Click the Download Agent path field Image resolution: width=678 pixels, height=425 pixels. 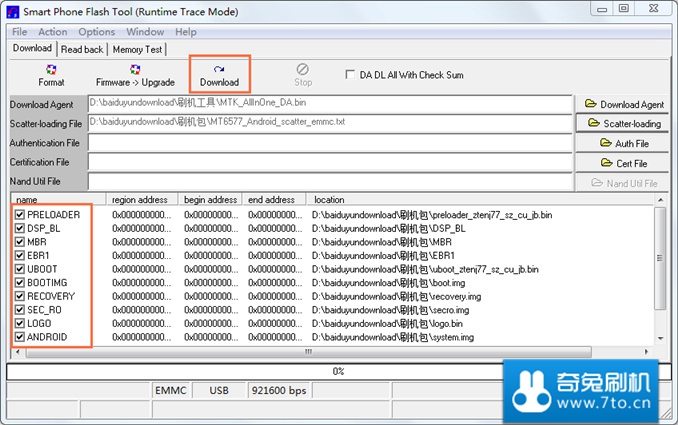click(x=330, y=104)
